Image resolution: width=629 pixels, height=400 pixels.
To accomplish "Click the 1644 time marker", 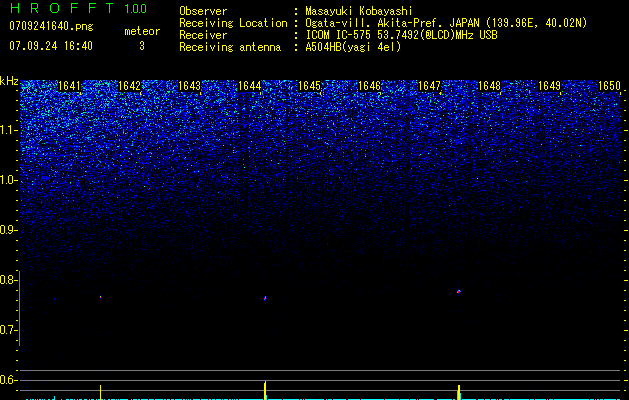I will coord(250,86).
